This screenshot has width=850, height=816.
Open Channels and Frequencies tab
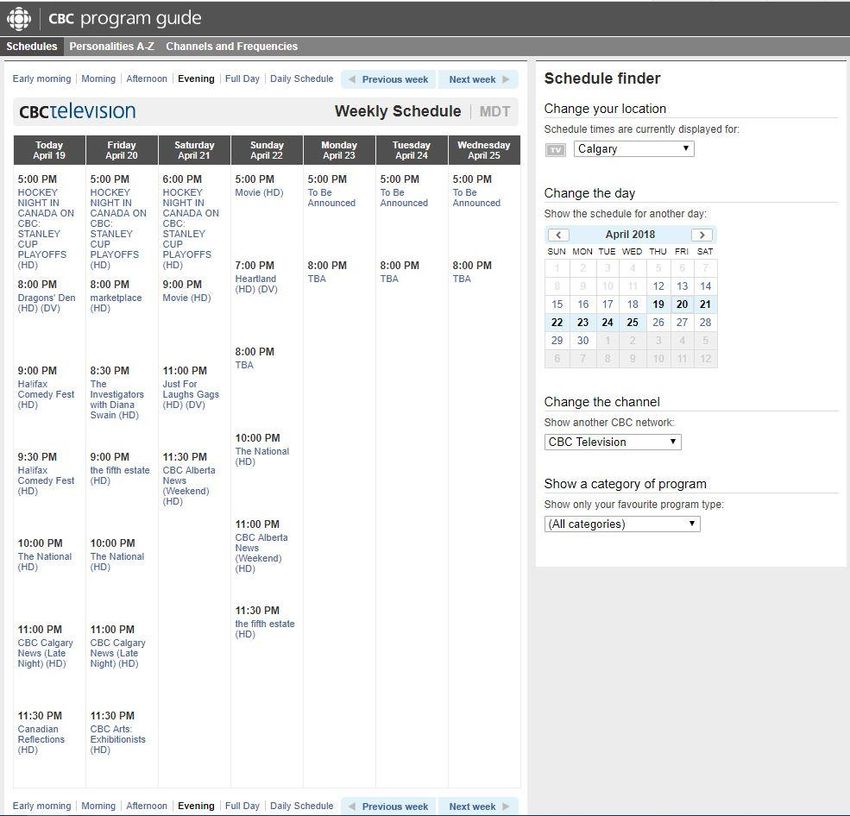click(x=231, y=46)
